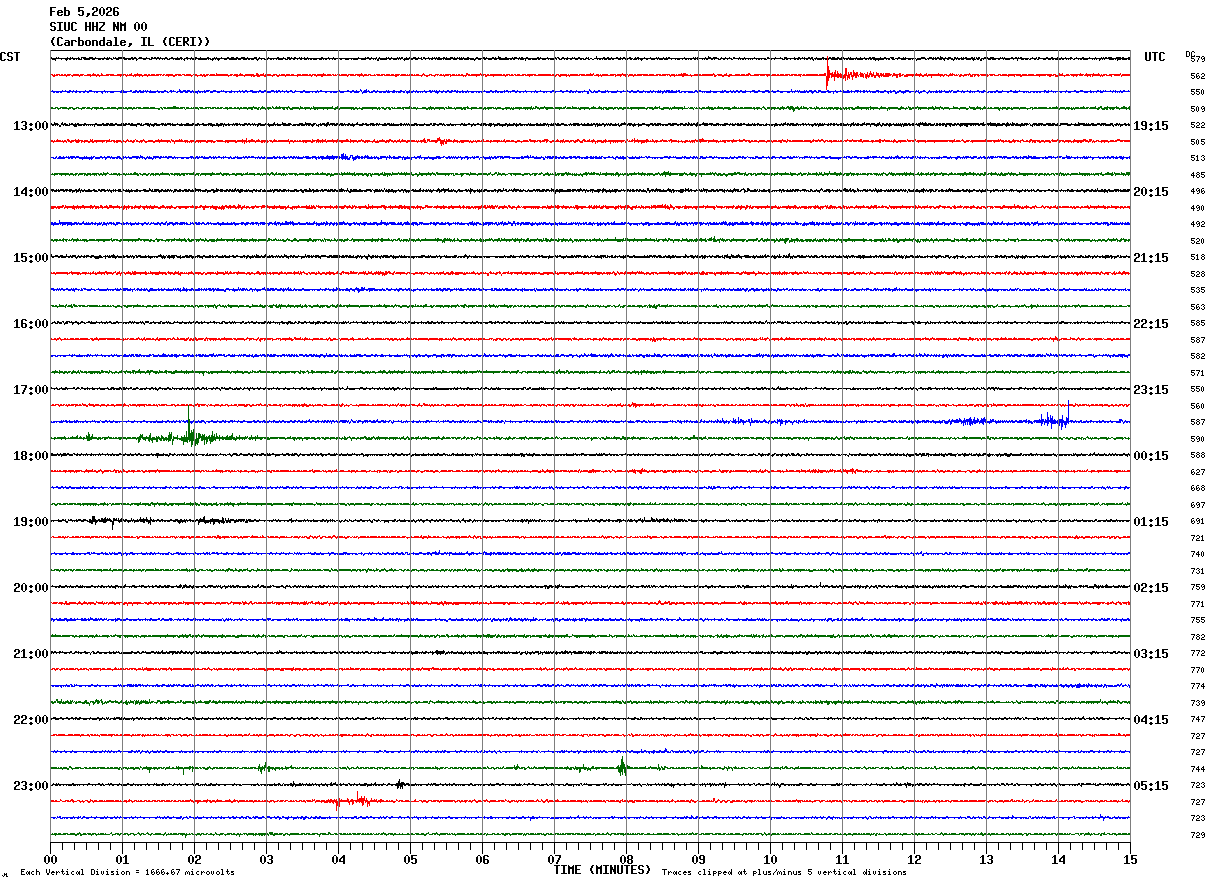Click the UTC column header

pos(1155,57)
